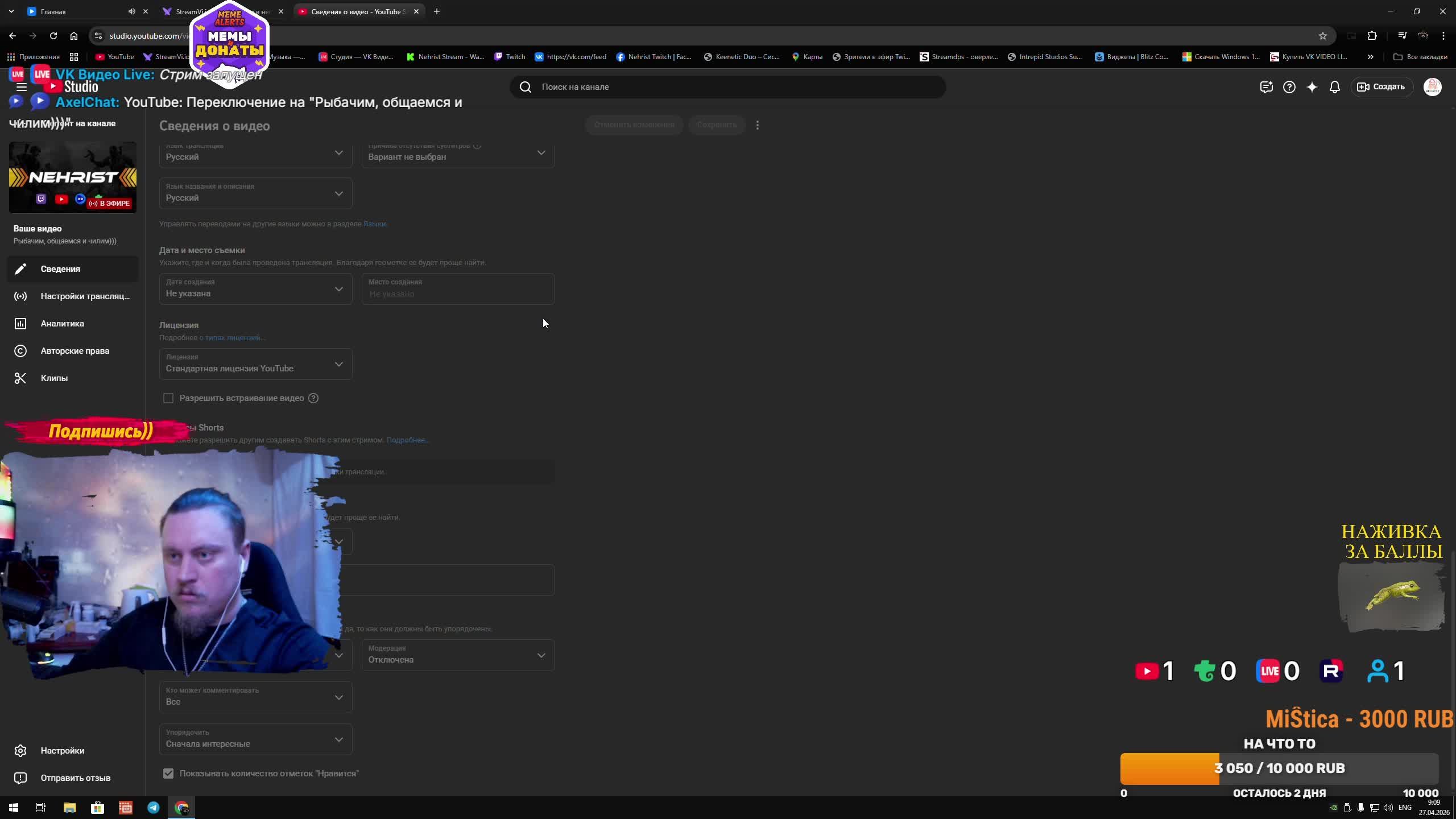Open the Сведения pencil icon in sidebar

click(x=20, y=269)
